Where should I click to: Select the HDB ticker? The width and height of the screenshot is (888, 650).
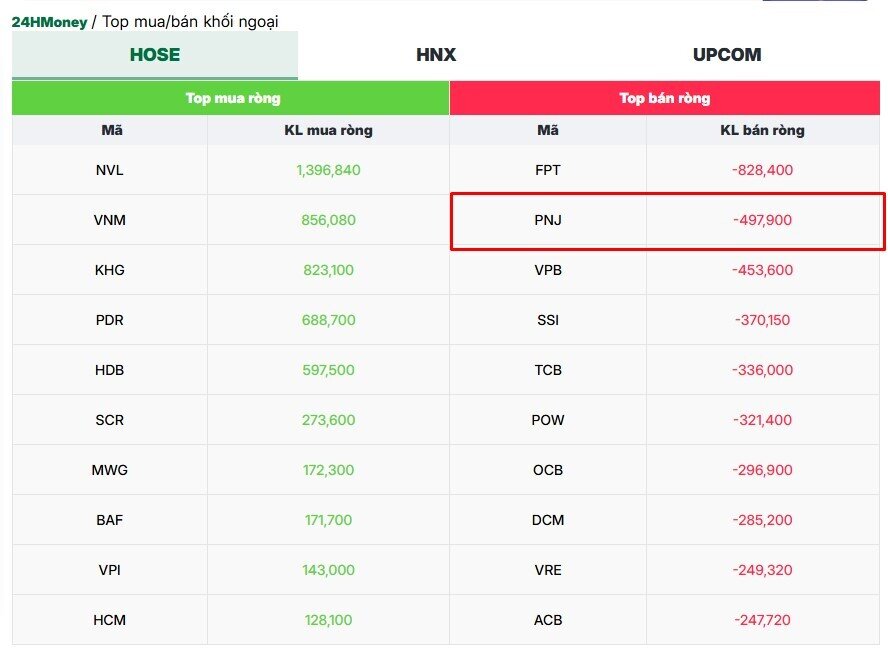(x=109, y=370)
